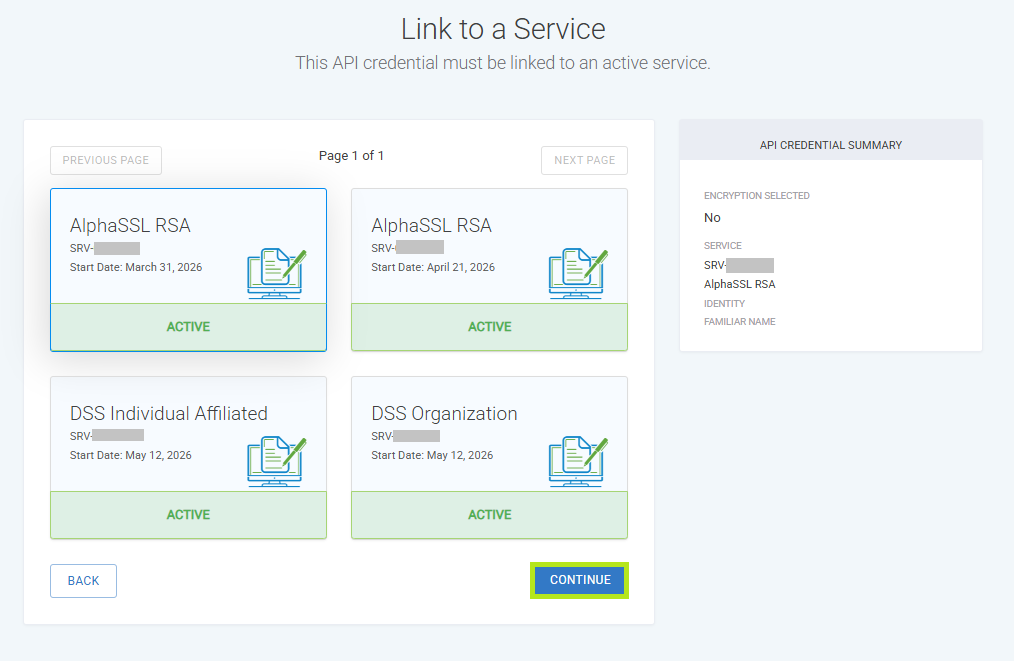Click the 'DSS Individual Affiliated' card title
The height and width of the screenshot is (661, 1014).
click(x=169, y=413)
